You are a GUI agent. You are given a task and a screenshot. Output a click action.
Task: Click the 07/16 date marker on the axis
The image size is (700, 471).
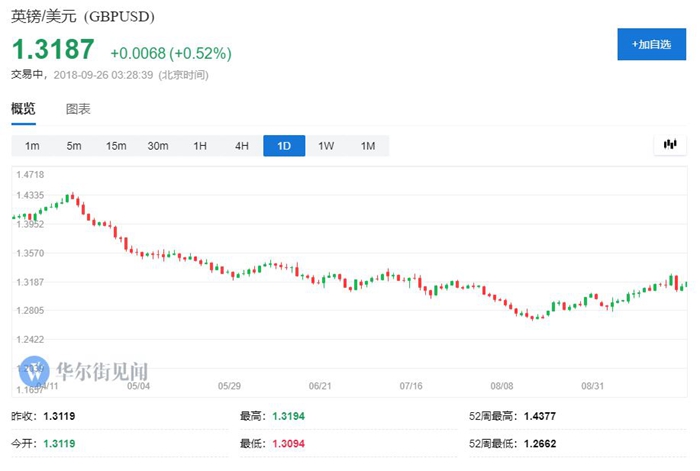point(412,385)
